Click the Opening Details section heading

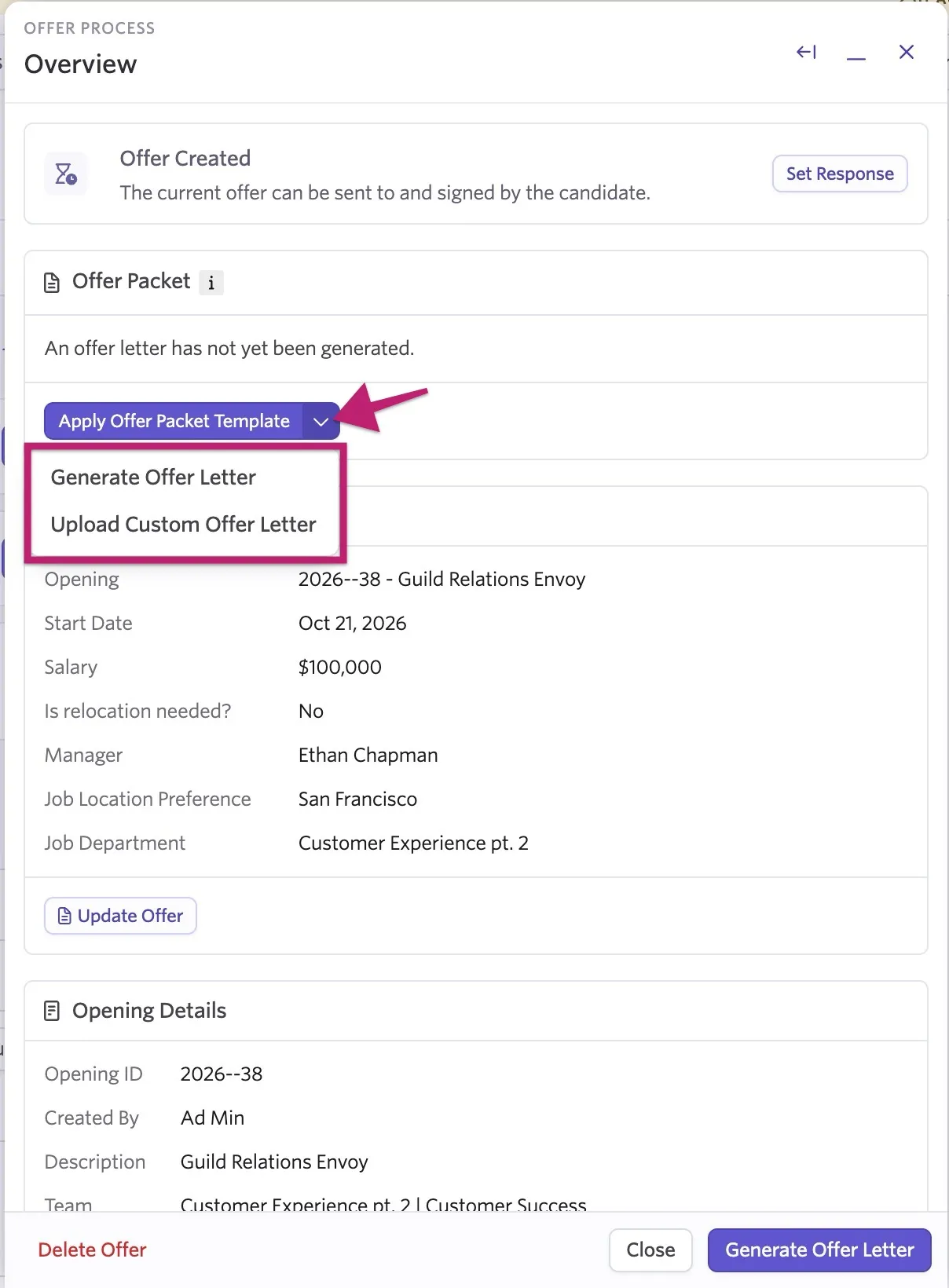[x=149, y=1011]
